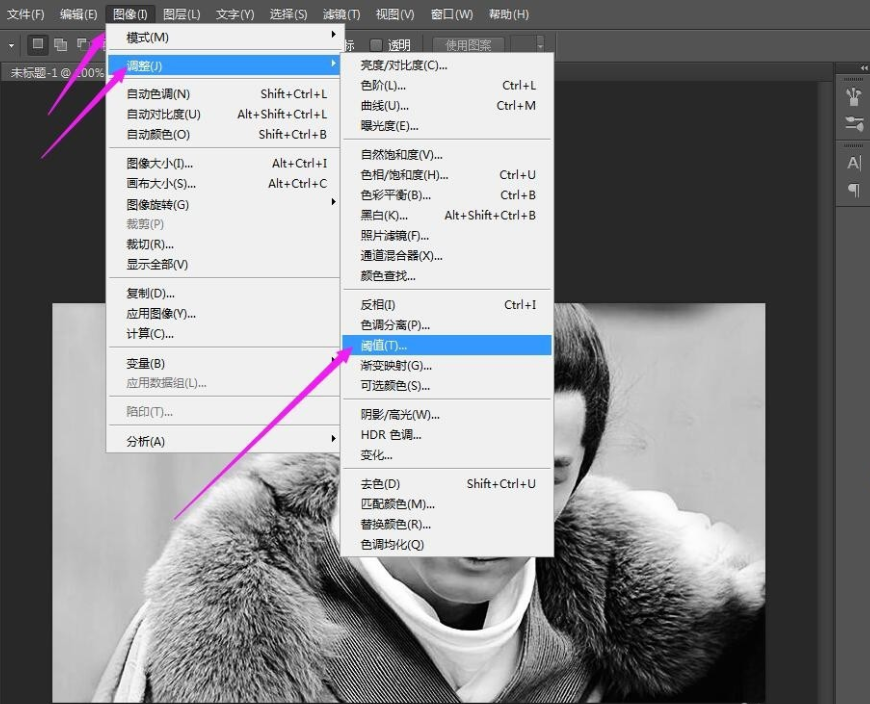
Task: Open the tool preset picker dropdown arrow
Action: click(11, 44)
